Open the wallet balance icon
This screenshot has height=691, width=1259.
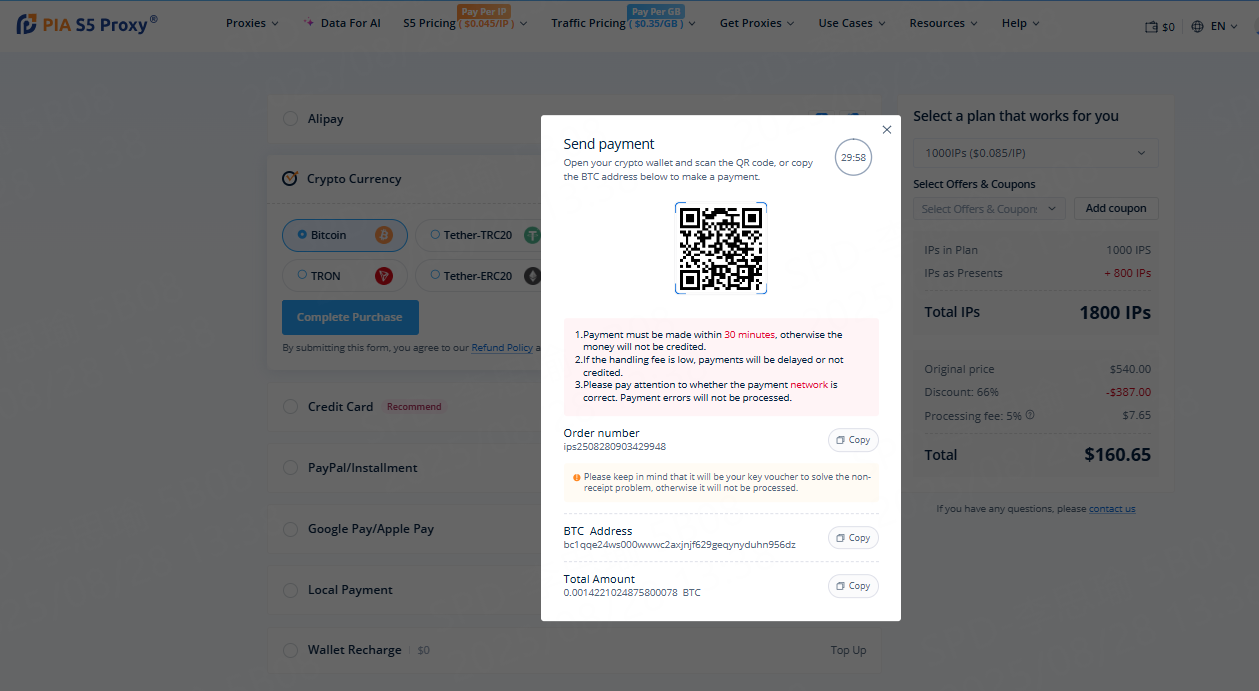pos(1151,27)
